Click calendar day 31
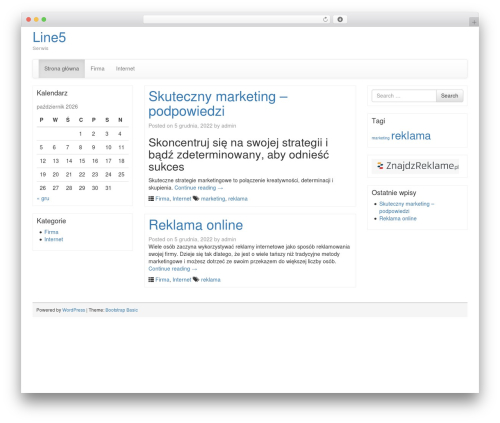The height and width of the screenshot is (423, 500). 108,188
